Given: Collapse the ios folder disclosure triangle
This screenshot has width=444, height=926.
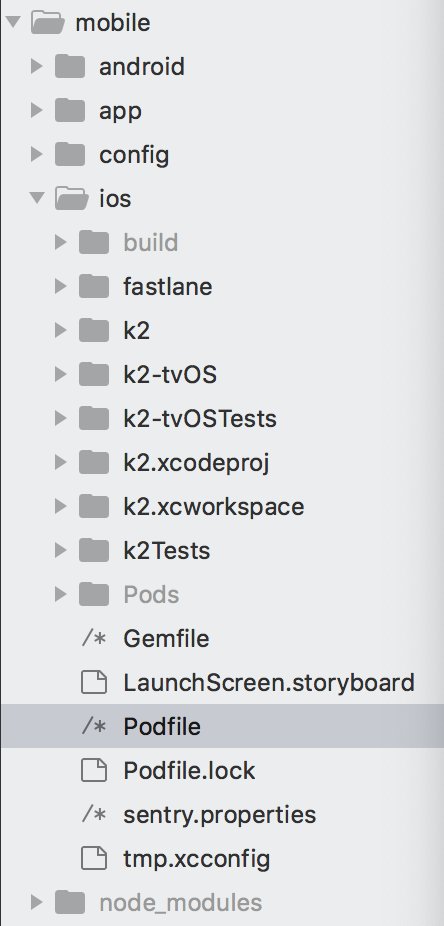Looking at the screenshot, I should click(37, 198).
